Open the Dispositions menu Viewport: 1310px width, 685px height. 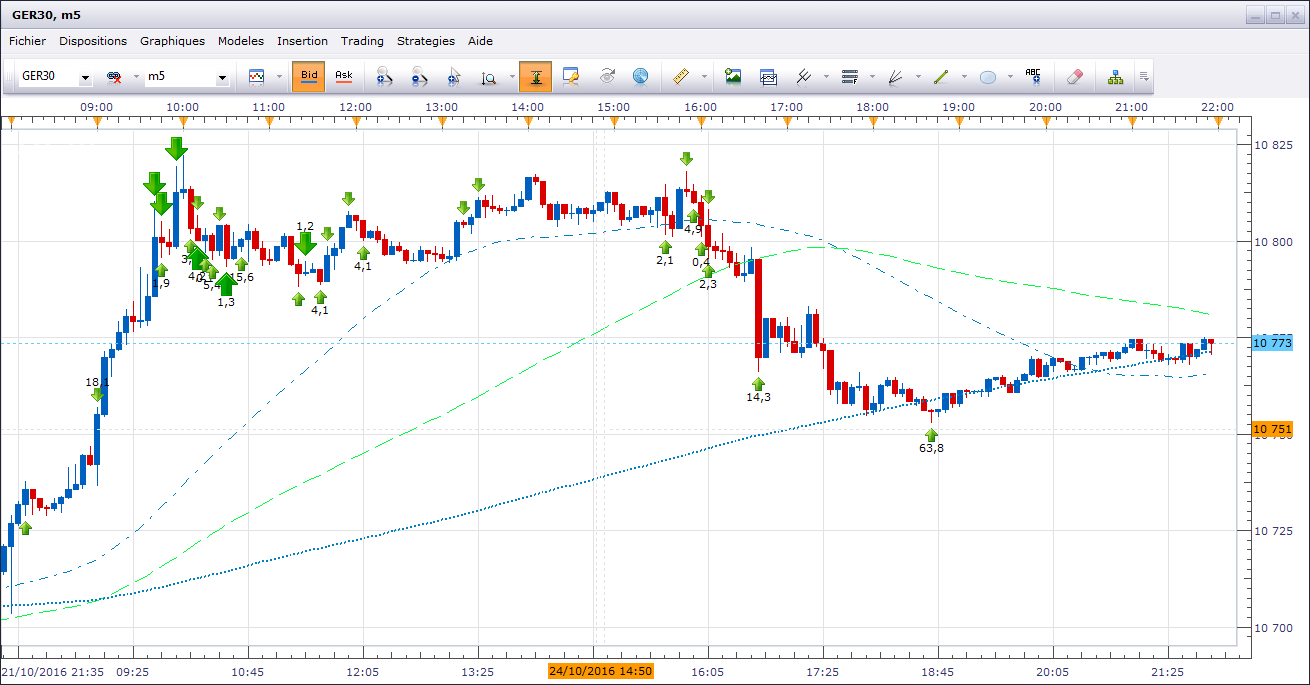(93, 41)
